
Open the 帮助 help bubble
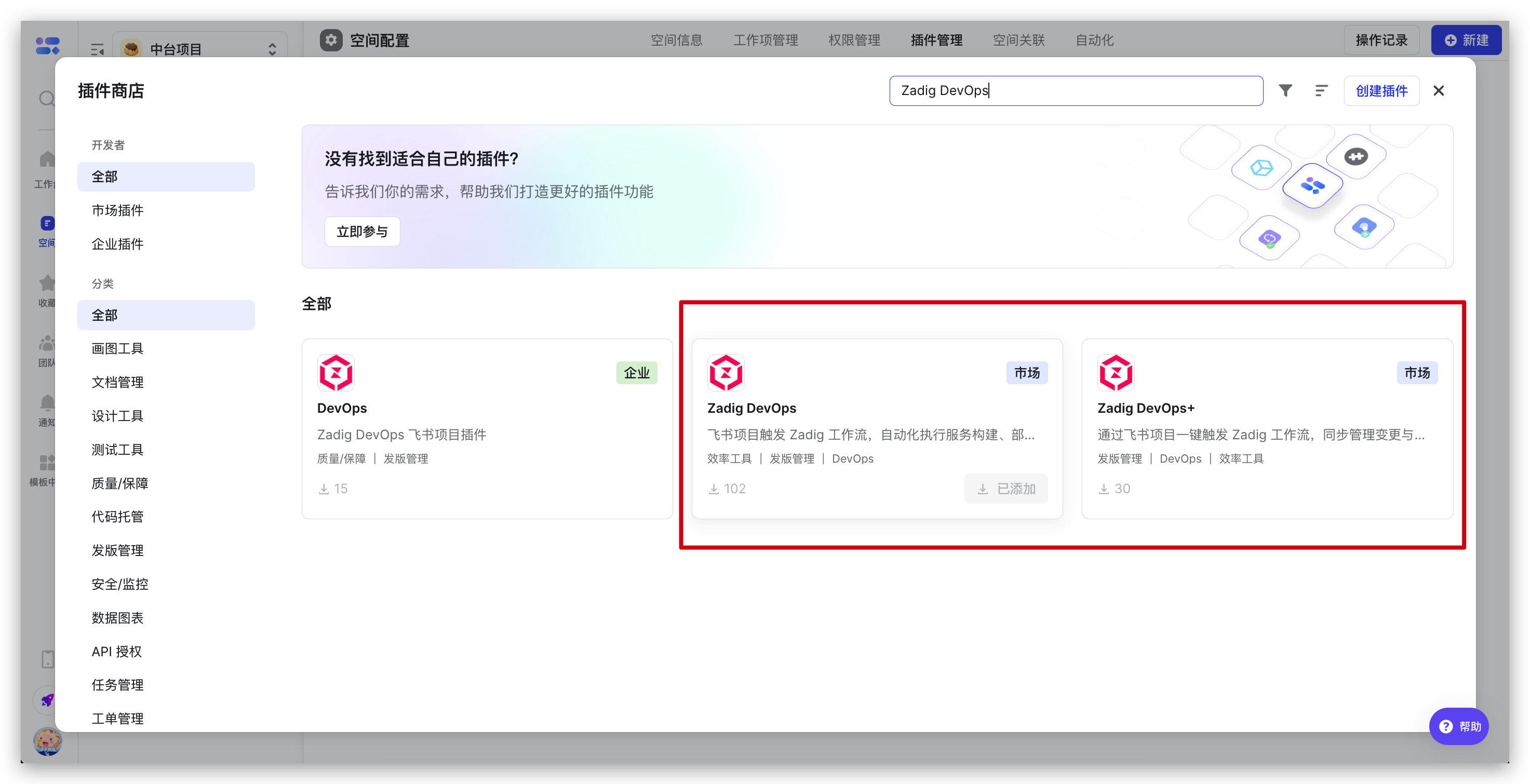[1459, 726]
